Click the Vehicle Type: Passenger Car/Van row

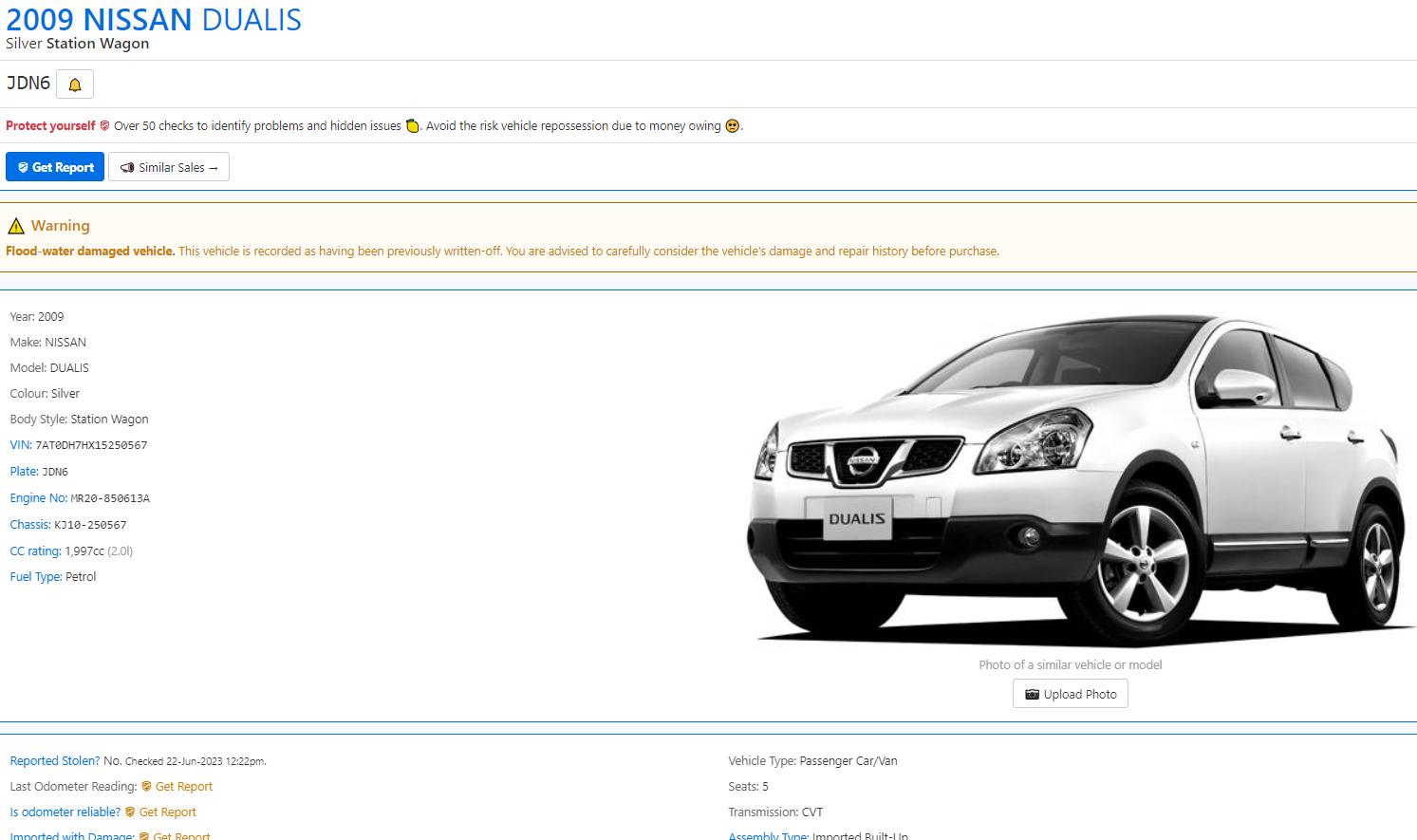click(812, 761)
